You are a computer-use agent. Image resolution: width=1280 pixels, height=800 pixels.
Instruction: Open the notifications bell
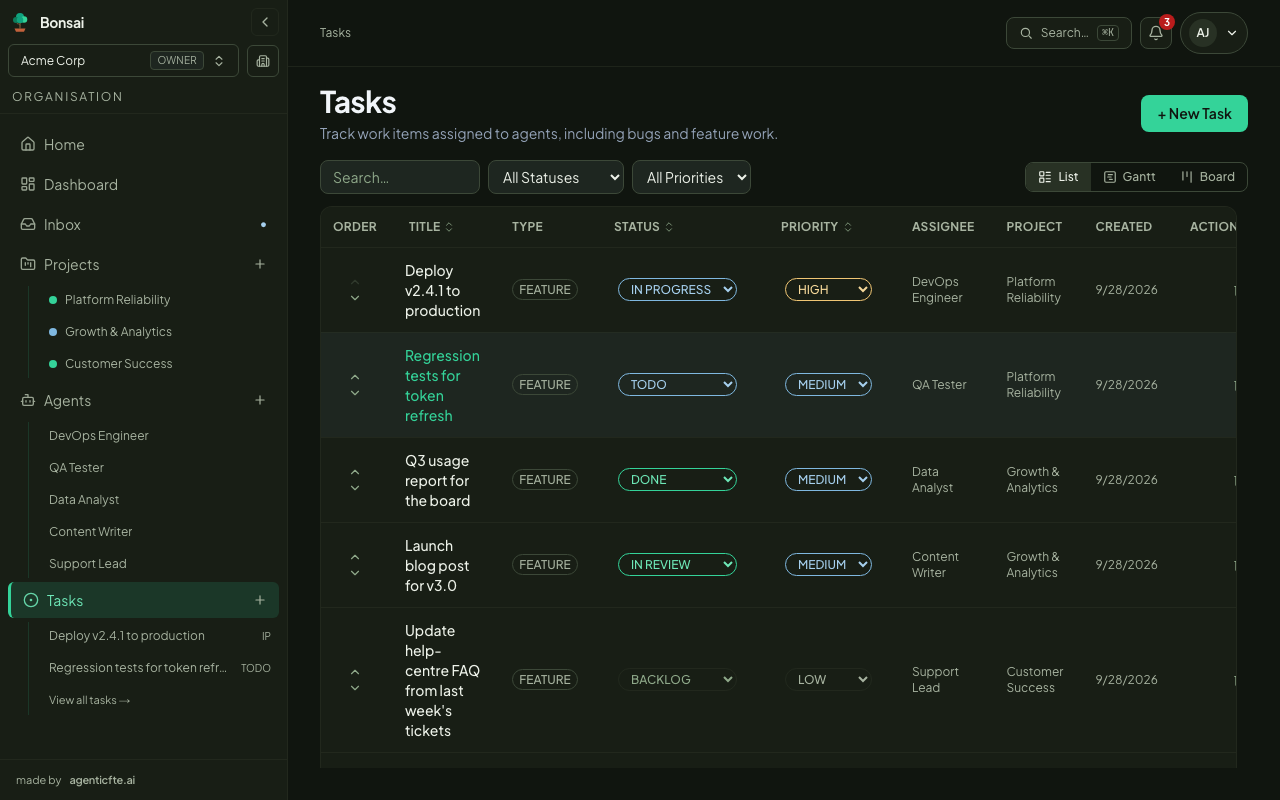pyautogui.click(x=1156, y=33)
